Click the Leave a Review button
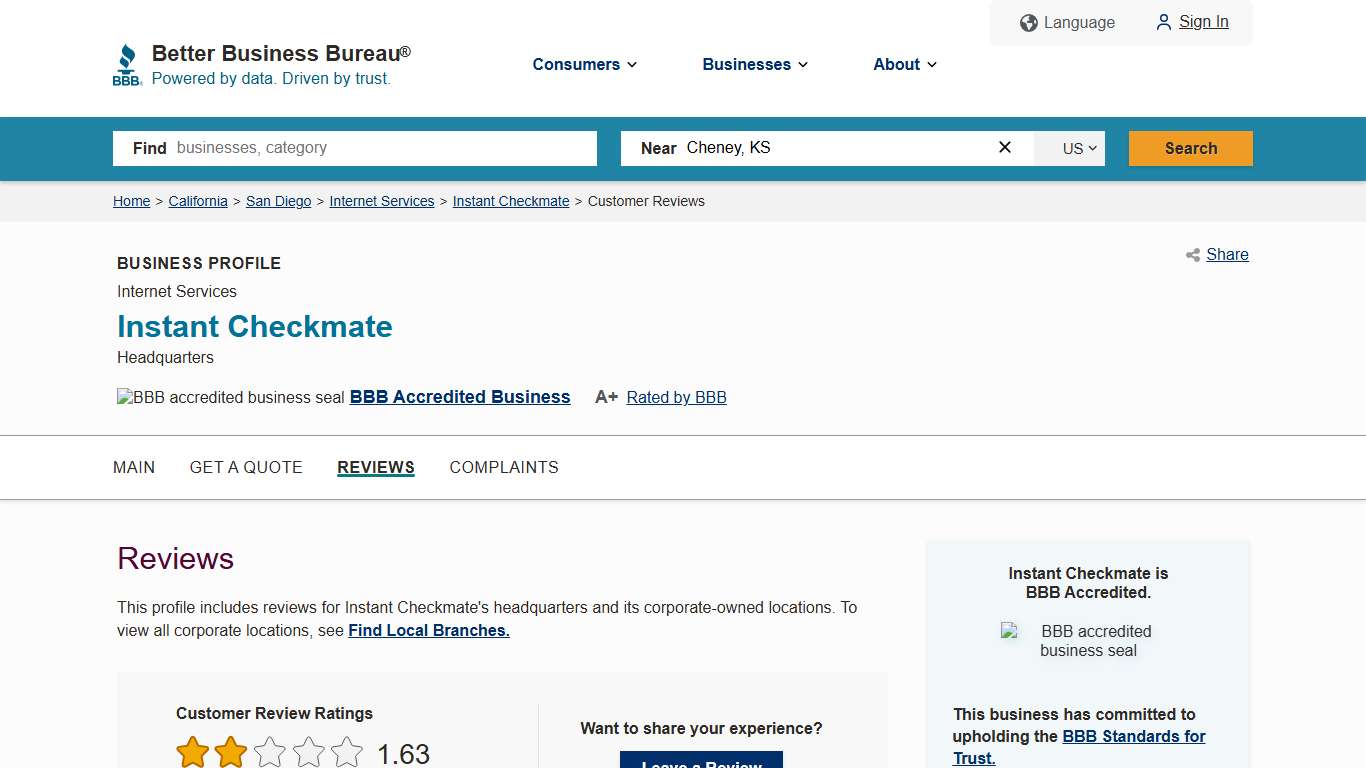The height and width of the screenshot is (768, 1366). click(x=700, y=764)
